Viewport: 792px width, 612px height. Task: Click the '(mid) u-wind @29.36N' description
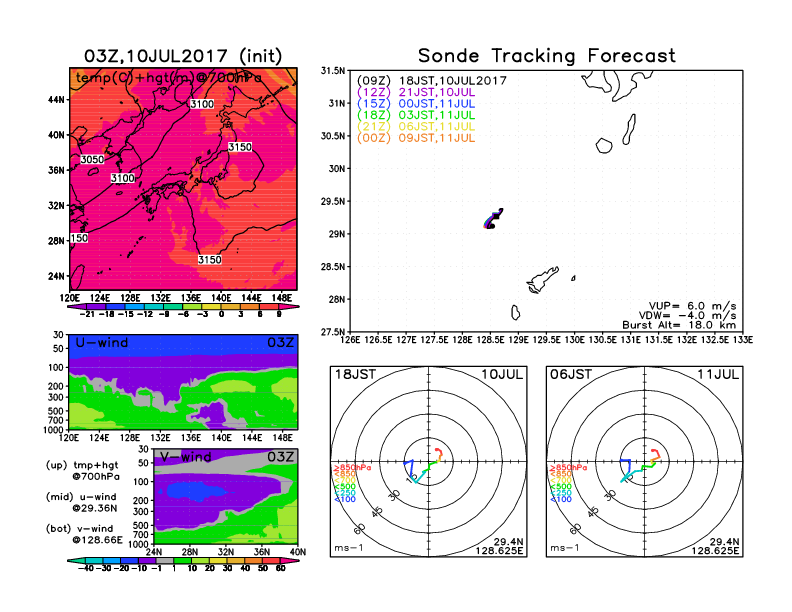point(81,502)
